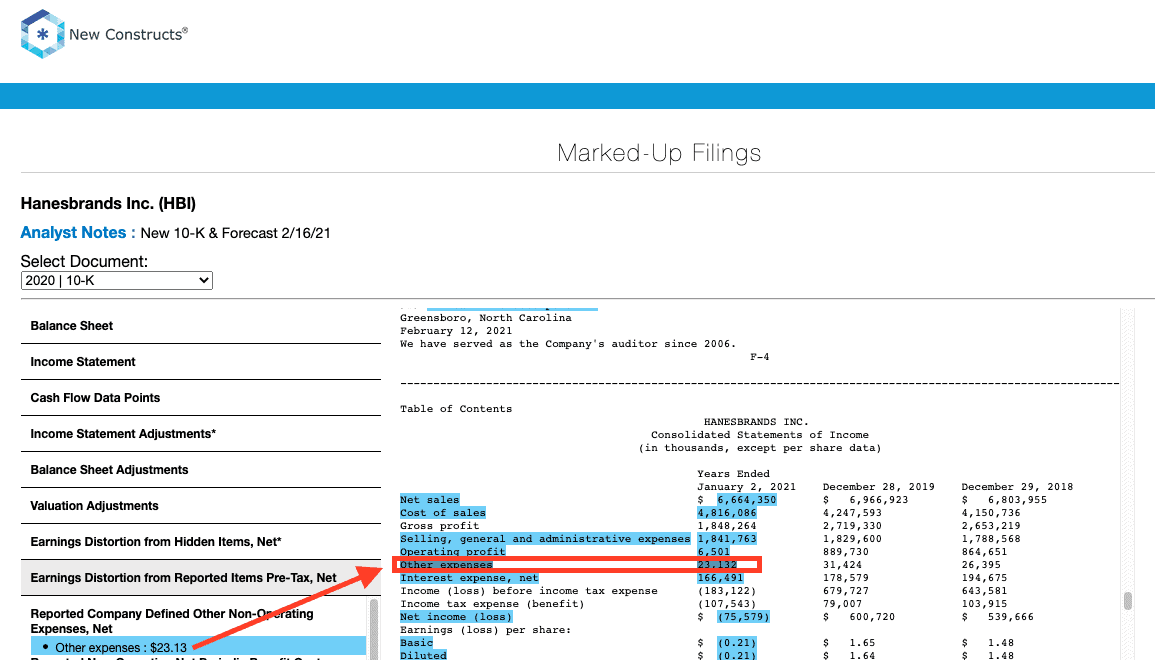
Task: Click the 6,501 operating profit value
Action: 714,552
